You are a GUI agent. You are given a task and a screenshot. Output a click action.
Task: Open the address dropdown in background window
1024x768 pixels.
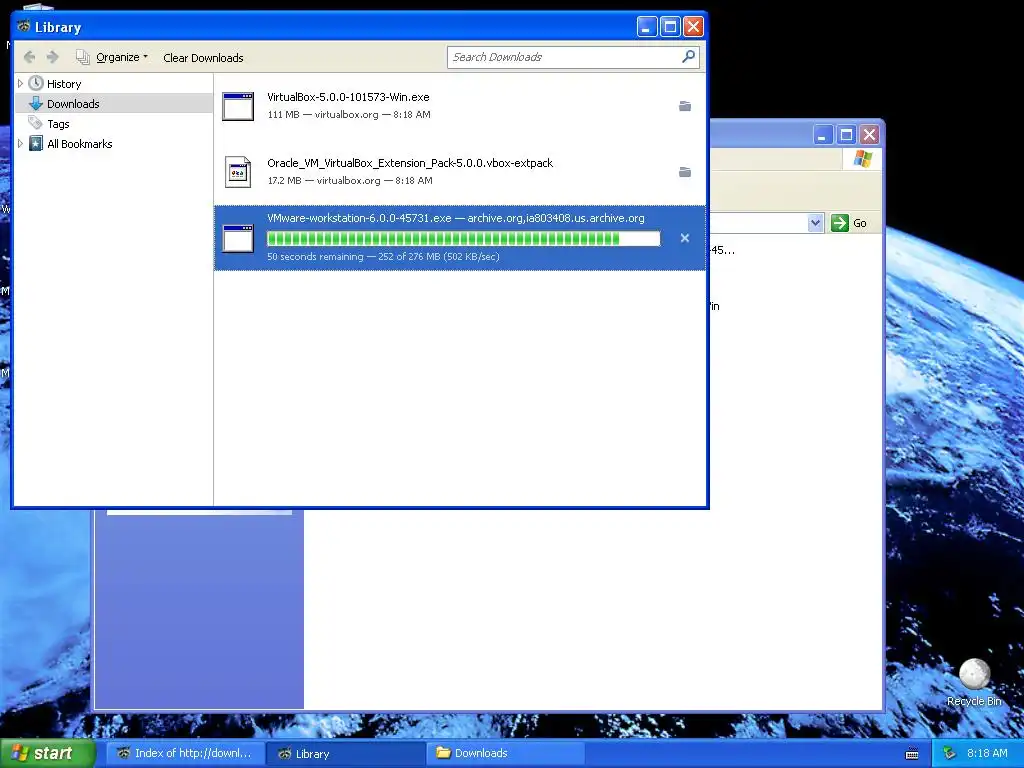pos(815,223)
